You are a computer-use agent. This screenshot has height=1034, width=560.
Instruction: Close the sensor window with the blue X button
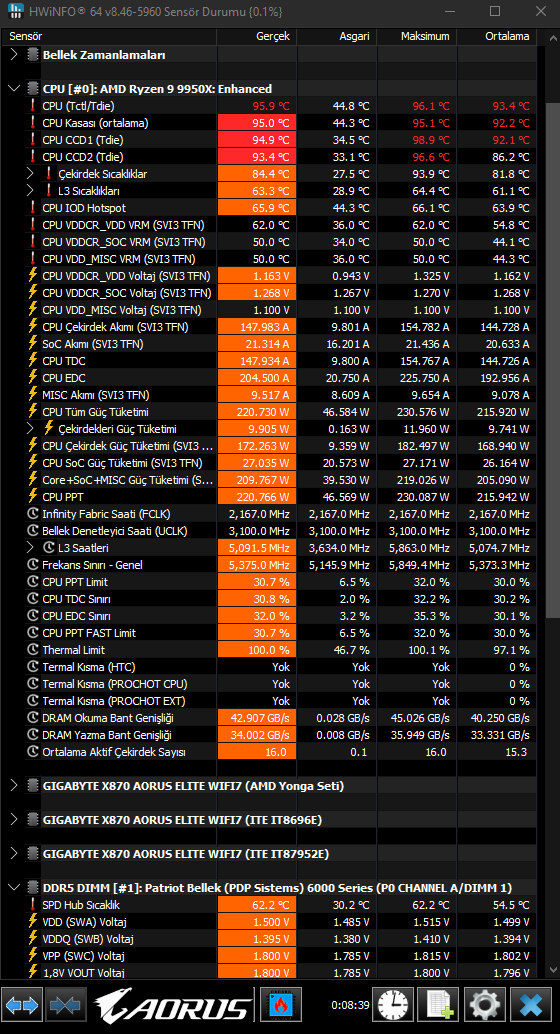532,1004
